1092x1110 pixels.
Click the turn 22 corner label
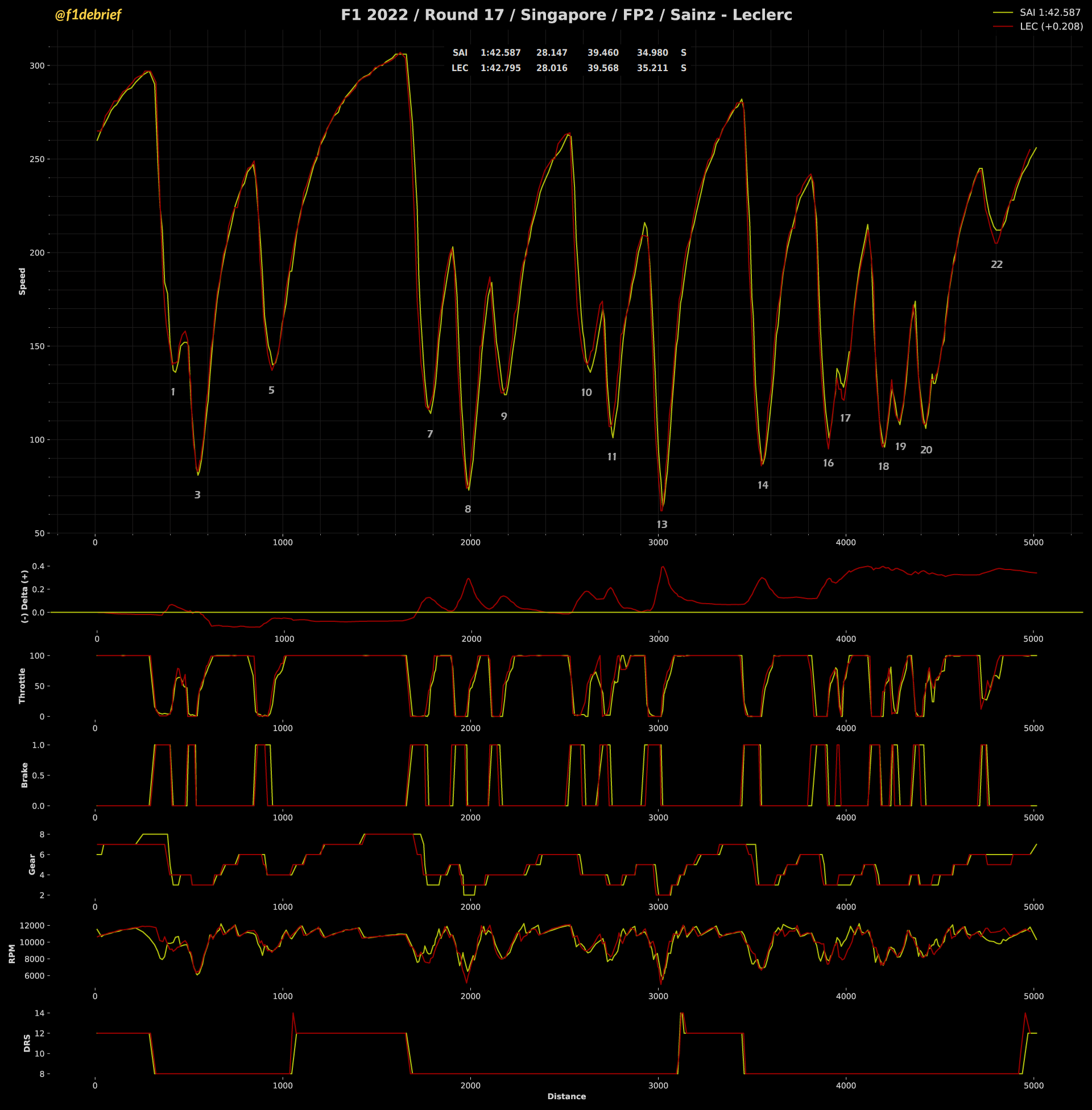997,265
